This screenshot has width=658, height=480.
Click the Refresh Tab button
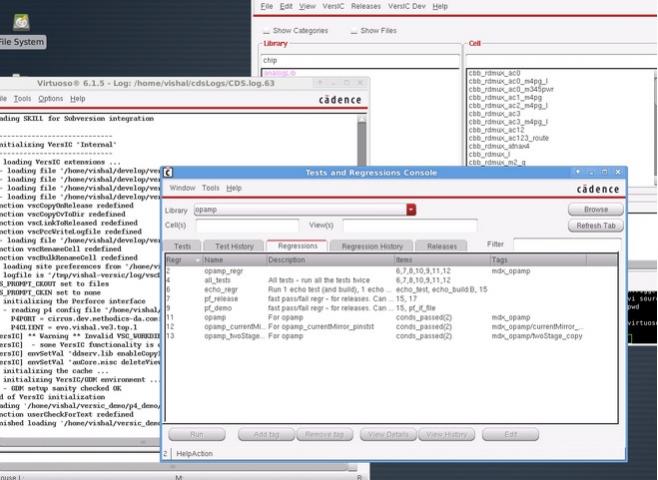[x=596, y=226]
